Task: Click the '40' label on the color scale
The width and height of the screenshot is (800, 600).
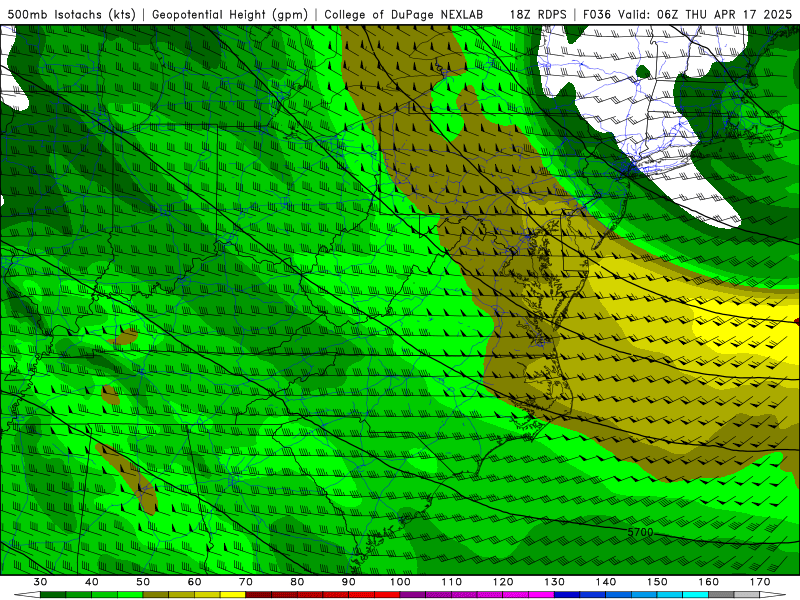Action: click(92, 582)
